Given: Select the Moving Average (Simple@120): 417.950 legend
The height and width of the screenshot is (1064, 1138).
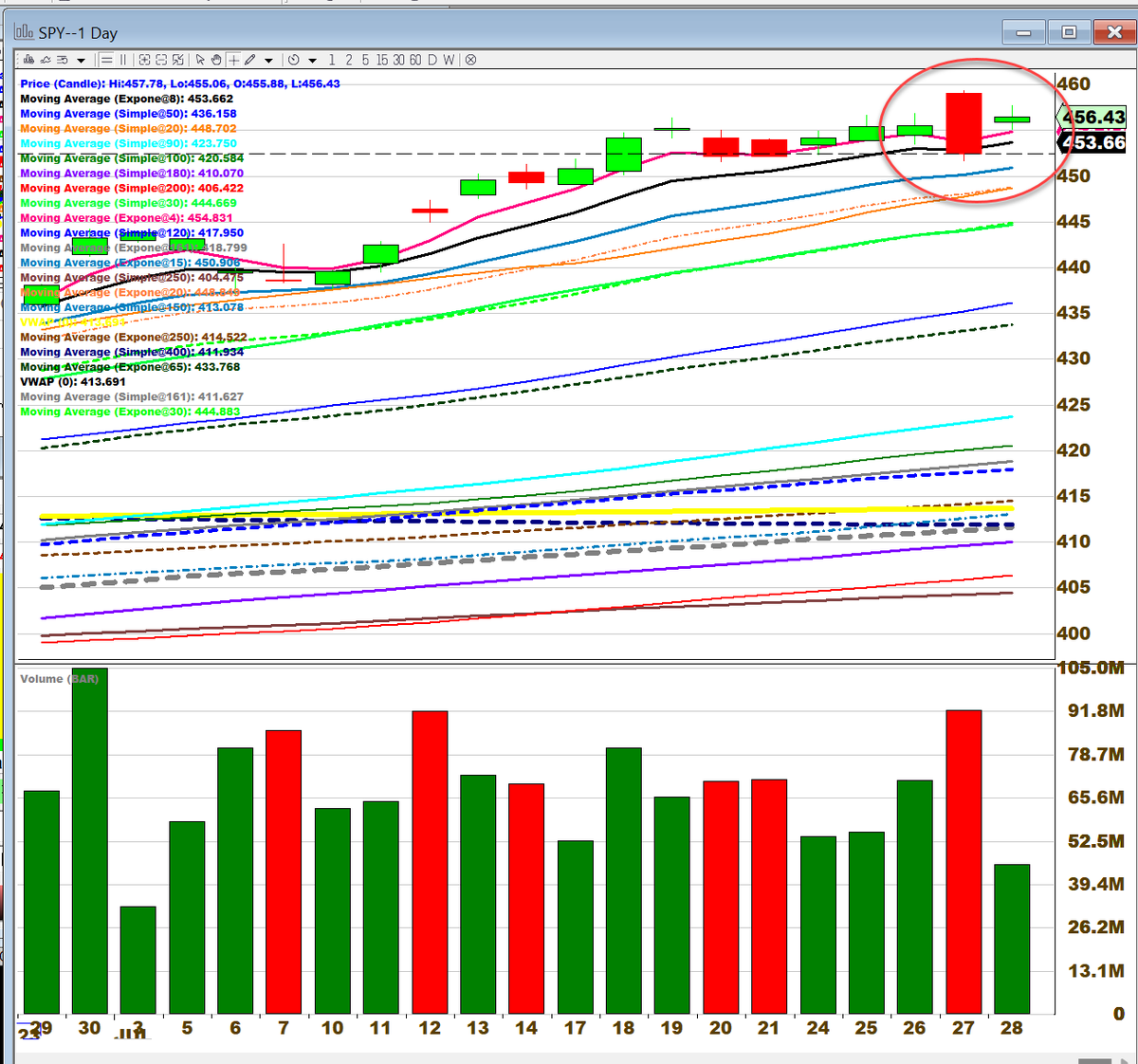Looking at the screenshot, I should (132, 232).
